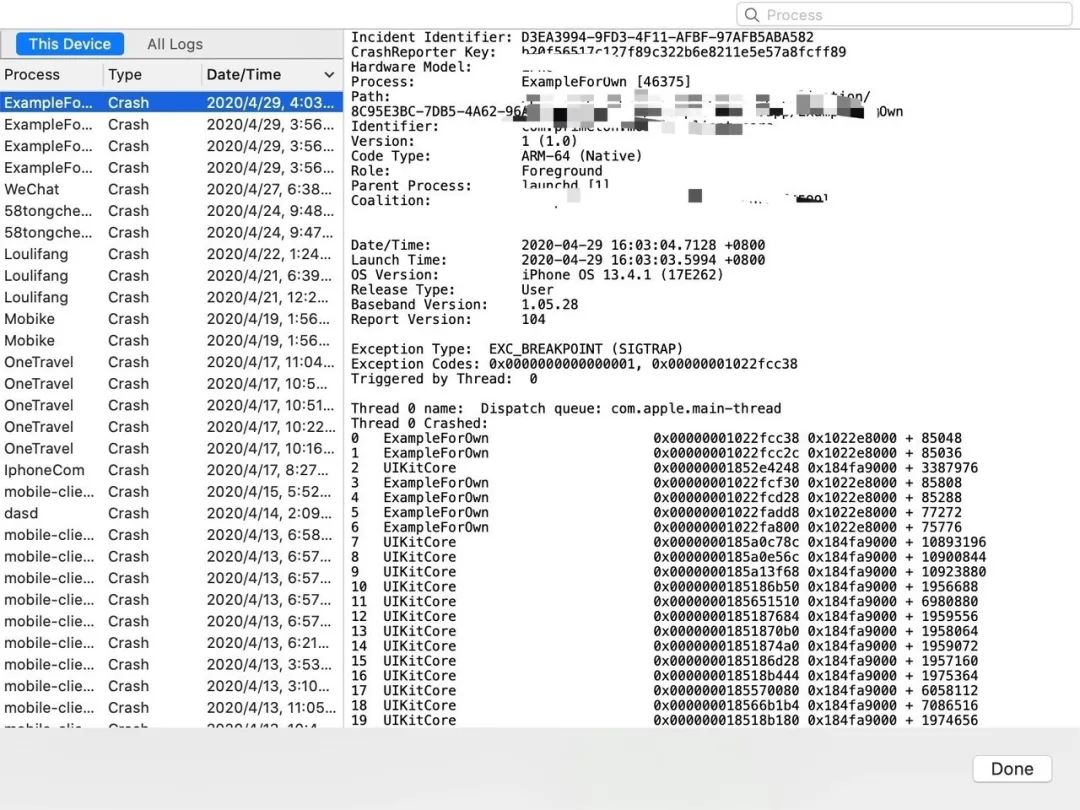Image resolution: width=1080 pixels, height=810 pixels.
Task: Click the Incident Identifier line in the report
Action: pyautogui.click(x=582, y=37)
